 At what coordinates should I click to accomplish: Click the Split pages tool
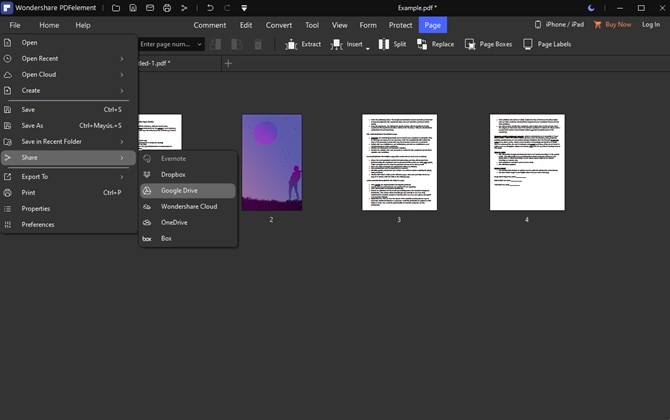(x=392, y=44)
